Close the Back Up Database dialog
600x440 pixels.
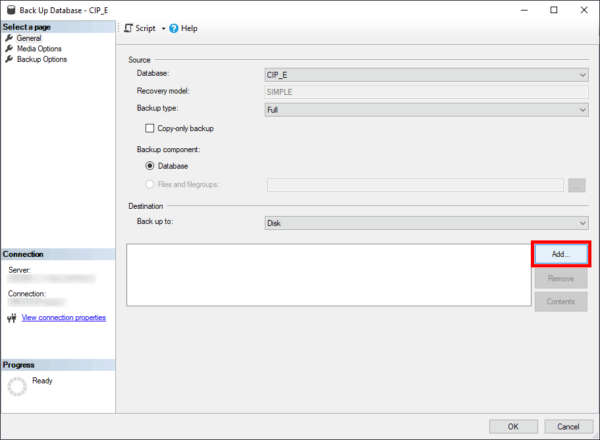coord(584,10)
